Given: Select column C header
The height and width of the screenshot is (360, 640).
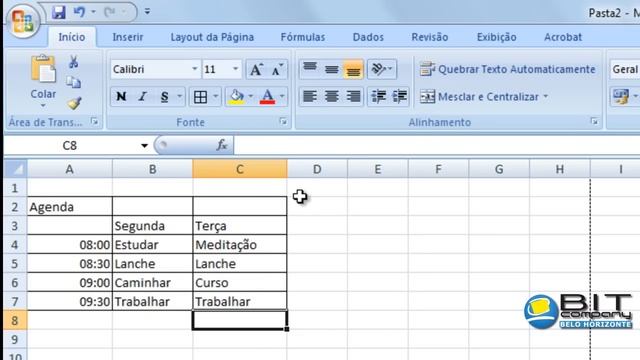Looking at the screenshot, I should pos(240,169).
